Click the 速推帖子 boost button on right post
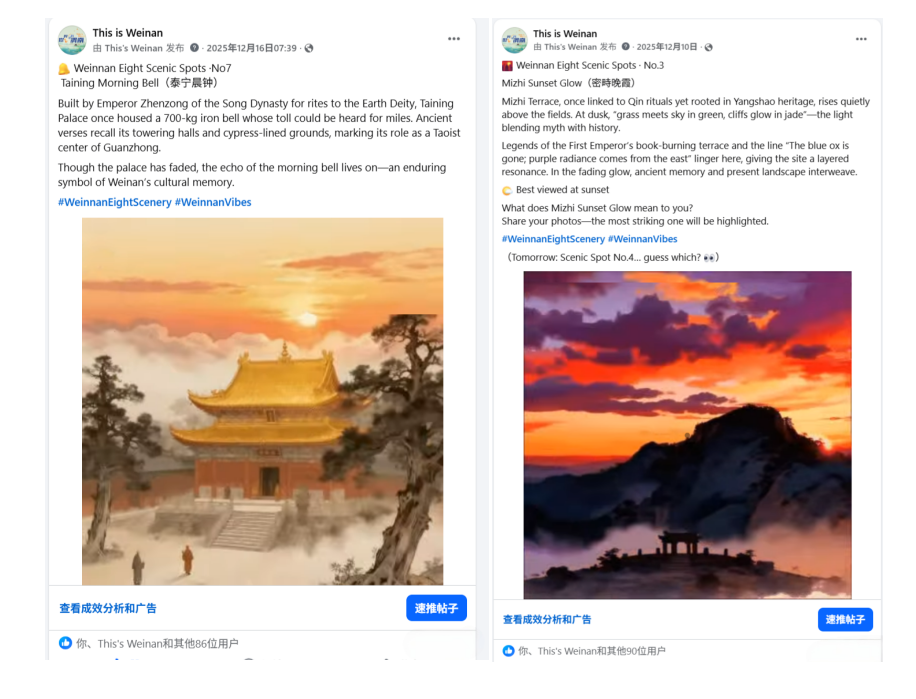The height and width of the screenshot is (699, 916). pyautogui.click(x=845, y=619)
